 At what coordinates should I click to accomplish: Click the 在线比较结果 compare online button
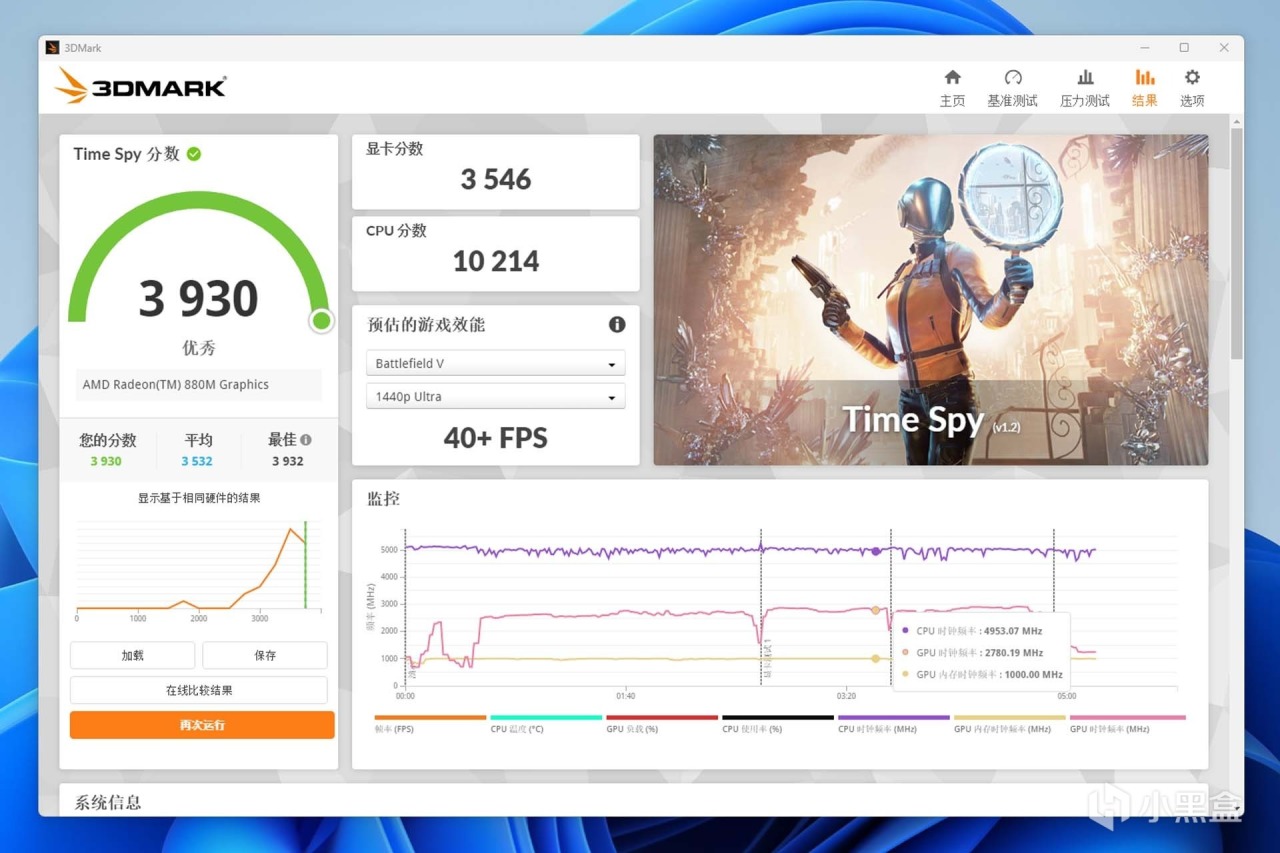199,690
